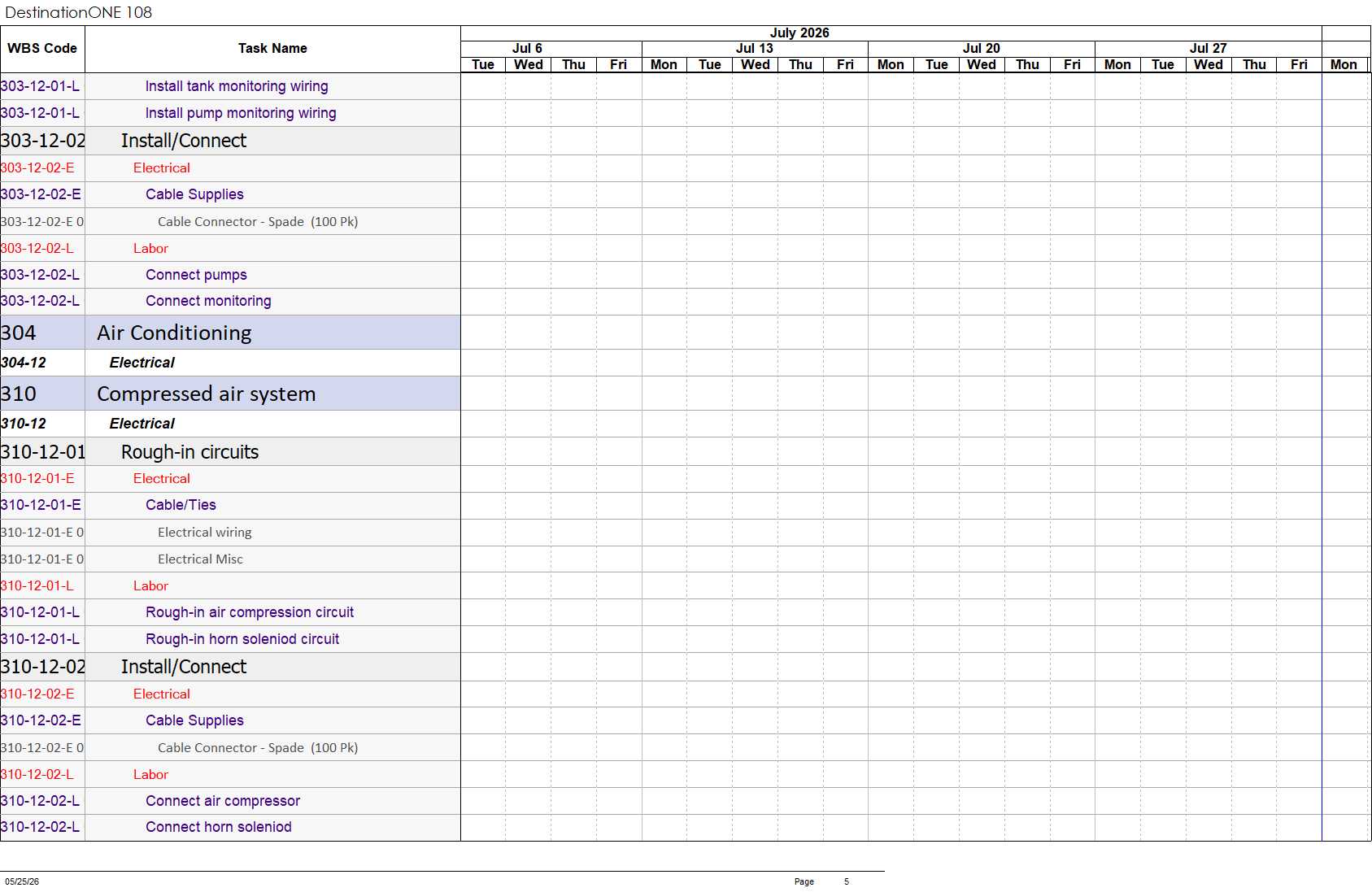This screenshot has width=1372, height=892.
Task: Click the Rough-in air compression circuit task
Action: 250,612
